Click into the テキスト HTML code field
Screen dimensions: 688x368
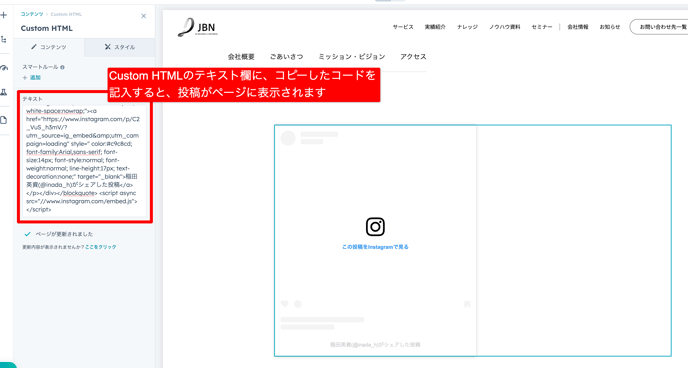[x=85, y=160]
